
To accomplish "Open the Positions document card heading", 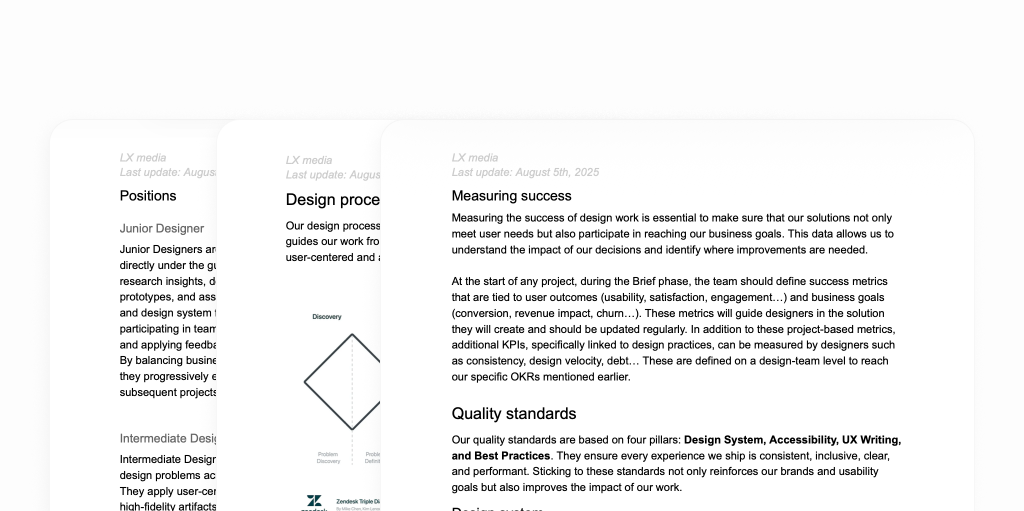I will (x=148, y=196).
